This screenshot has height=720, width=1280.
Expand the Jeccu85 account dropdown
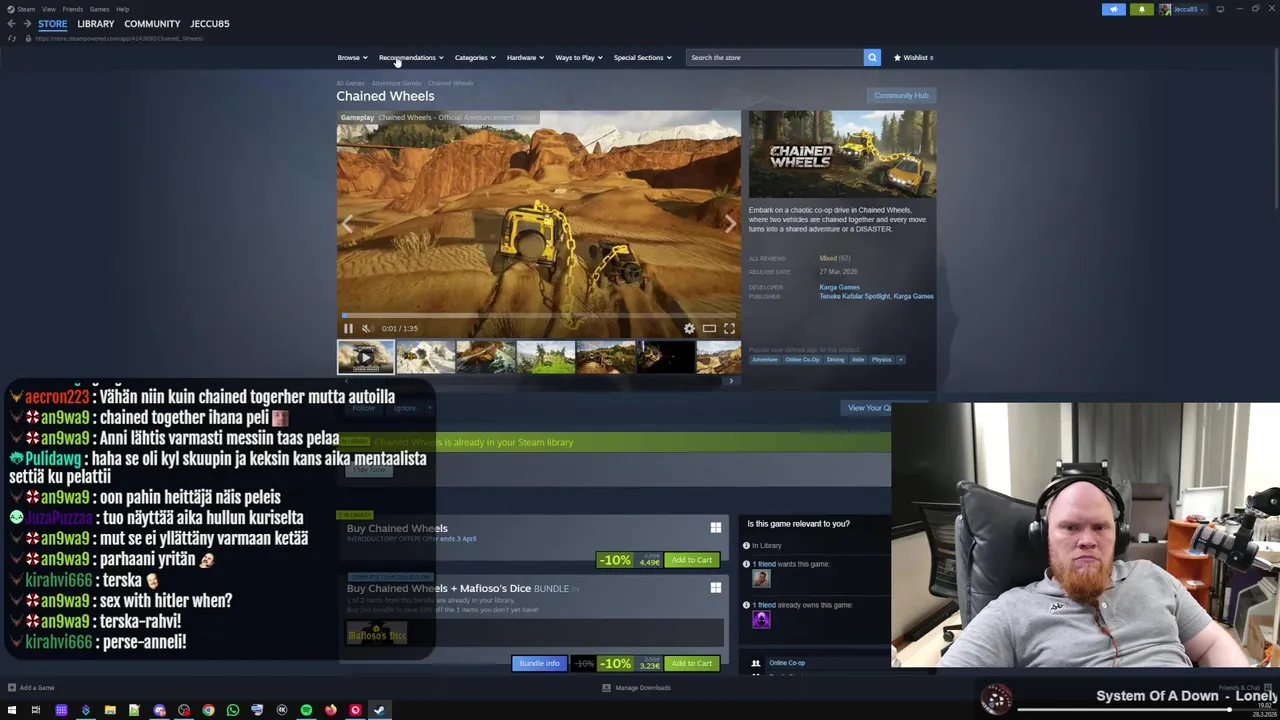(x=1184, y=9)
